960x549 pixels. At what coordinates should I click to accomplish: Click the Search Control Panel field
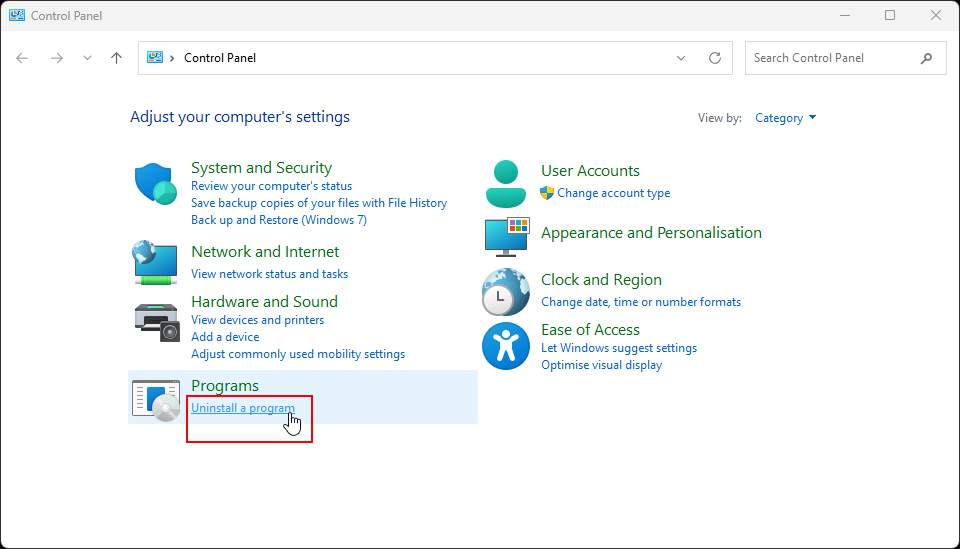pos(832,58)
